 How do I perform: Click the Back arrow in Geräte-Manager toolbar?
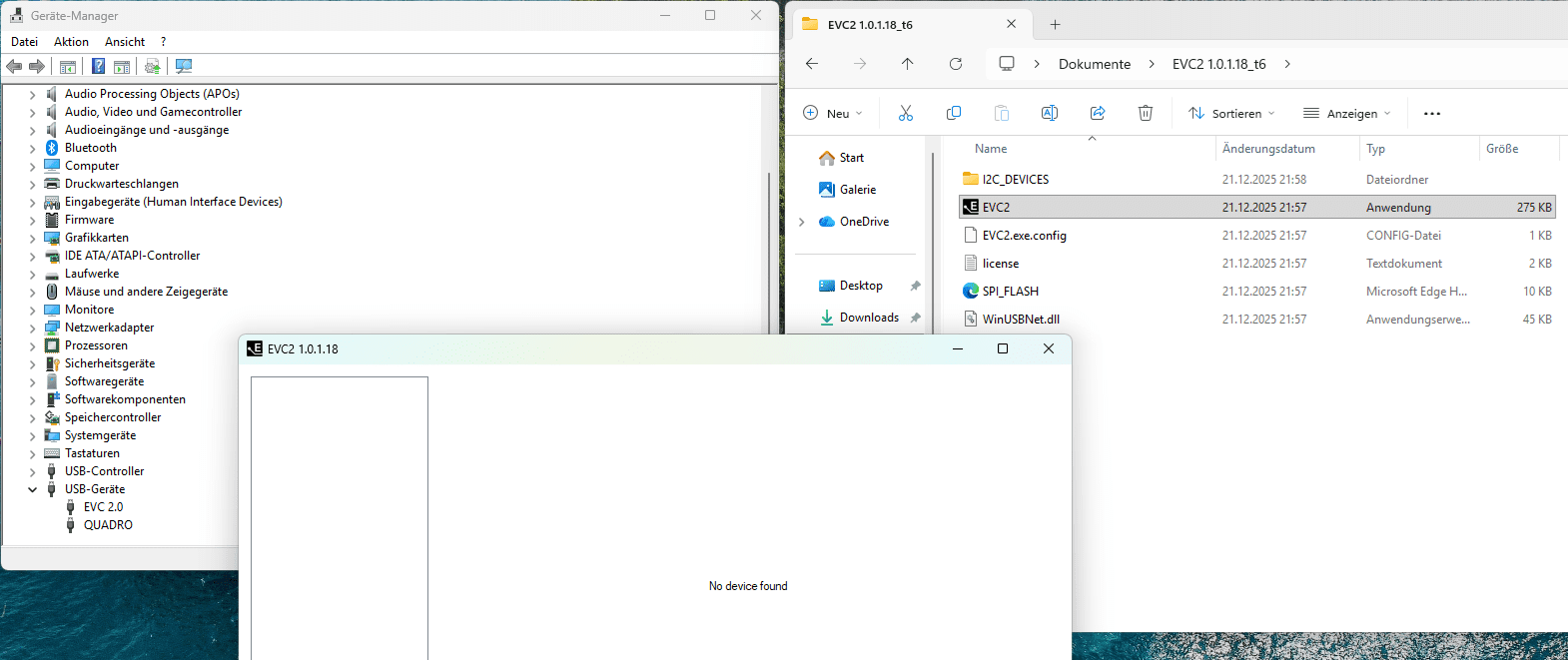click(x=14, y=66)
